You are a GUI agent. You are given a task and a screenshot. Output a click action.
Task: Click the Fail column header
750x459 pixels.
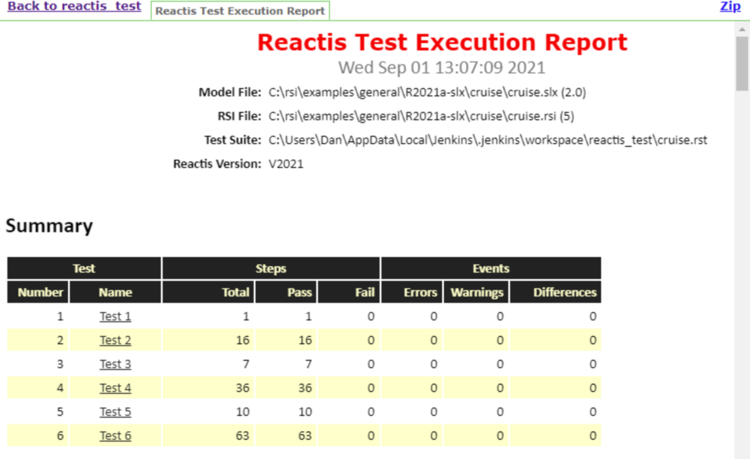tap(349, 292)
